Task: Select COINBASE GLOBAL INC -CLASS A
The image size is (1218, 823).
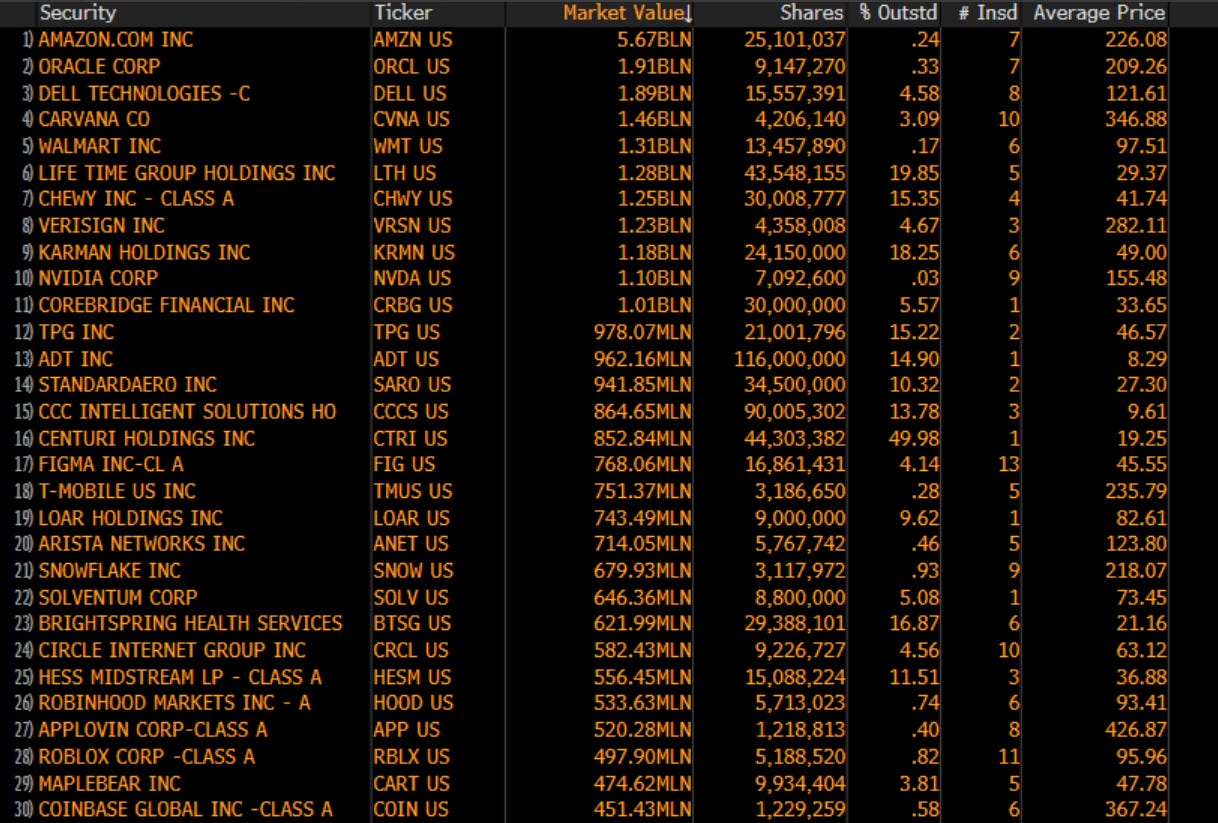Action: (x=185, y=810)
